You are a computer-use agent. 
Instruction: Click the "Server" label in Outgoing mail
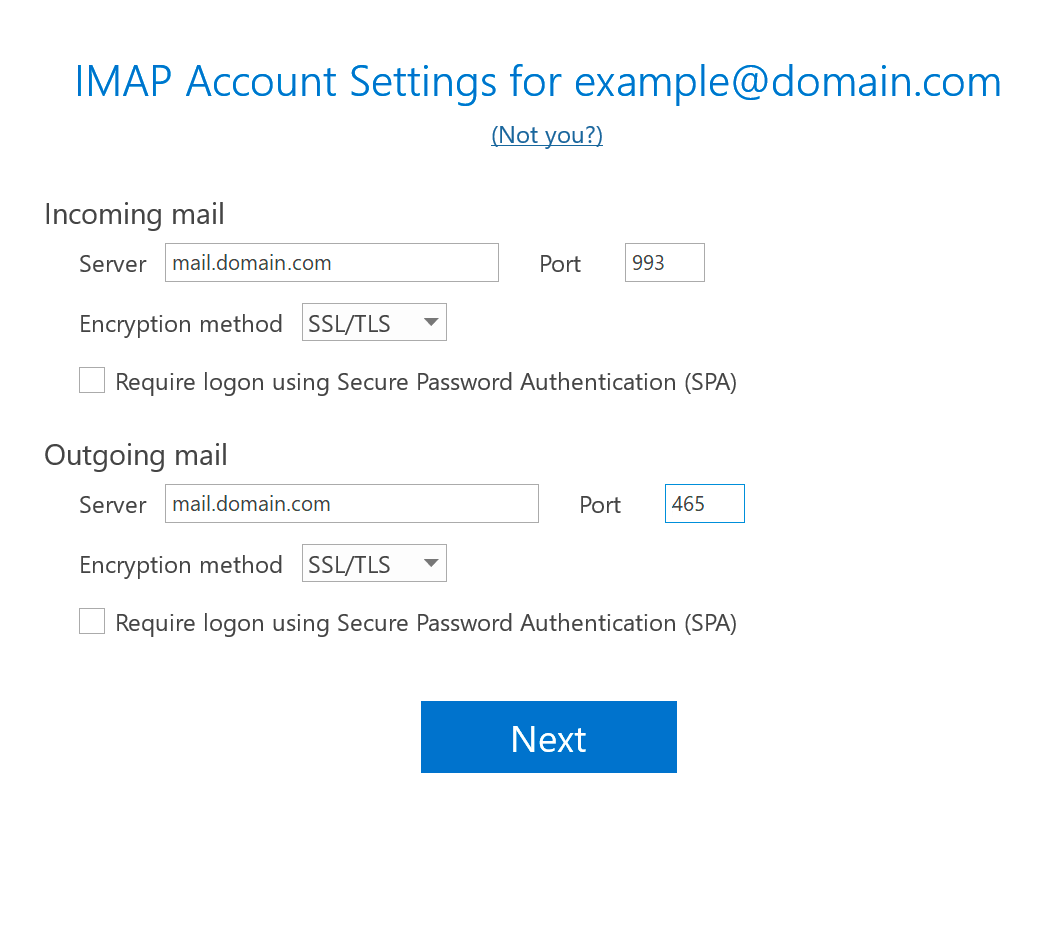coord(112,505)
